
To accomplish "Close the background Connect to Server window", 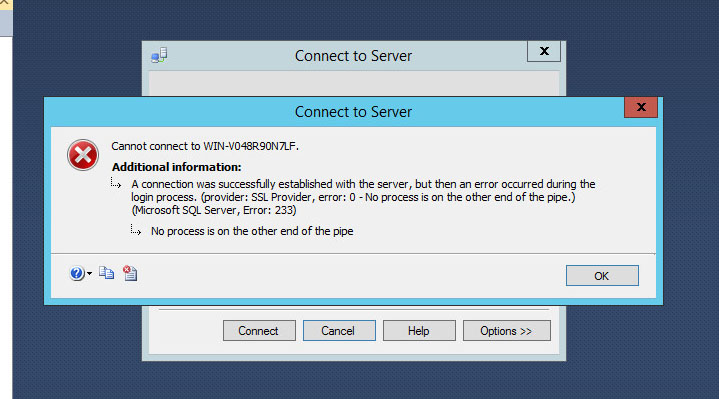I will coord(544,51).
